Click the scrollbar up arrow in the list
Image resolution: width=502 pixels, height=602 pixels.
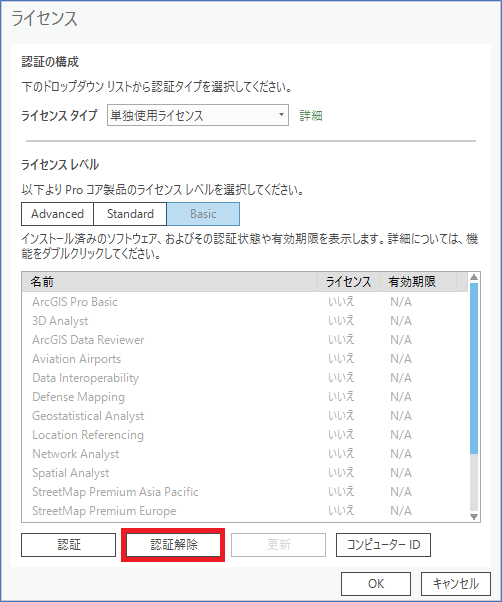click(474, 277)
